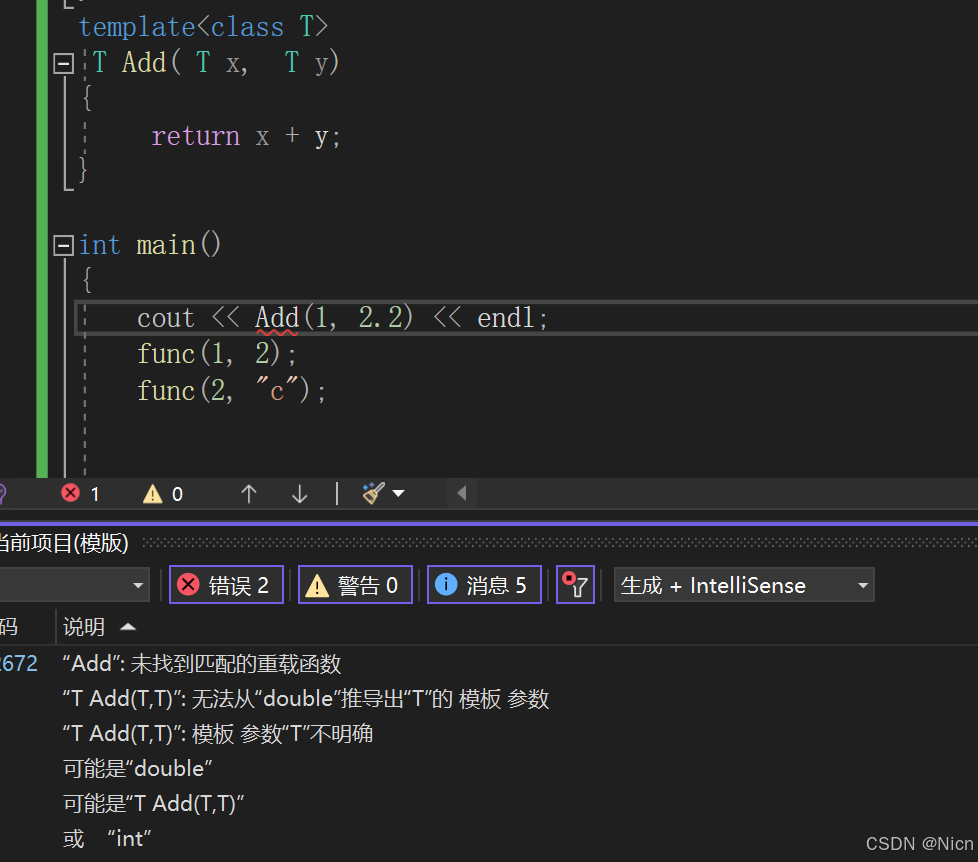Click the return x + y statement
Screen dimensions: 978x862
pyautogui.click(x=246, y=137)
